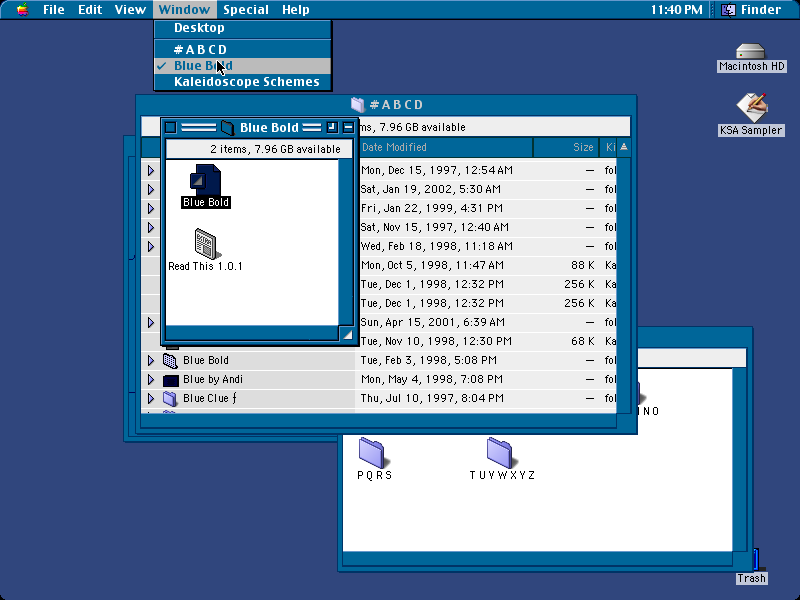Expand the row dated Fri, Jan 22, 1999
The width and height of the screenshot is (800, 600).
(151, 208)
